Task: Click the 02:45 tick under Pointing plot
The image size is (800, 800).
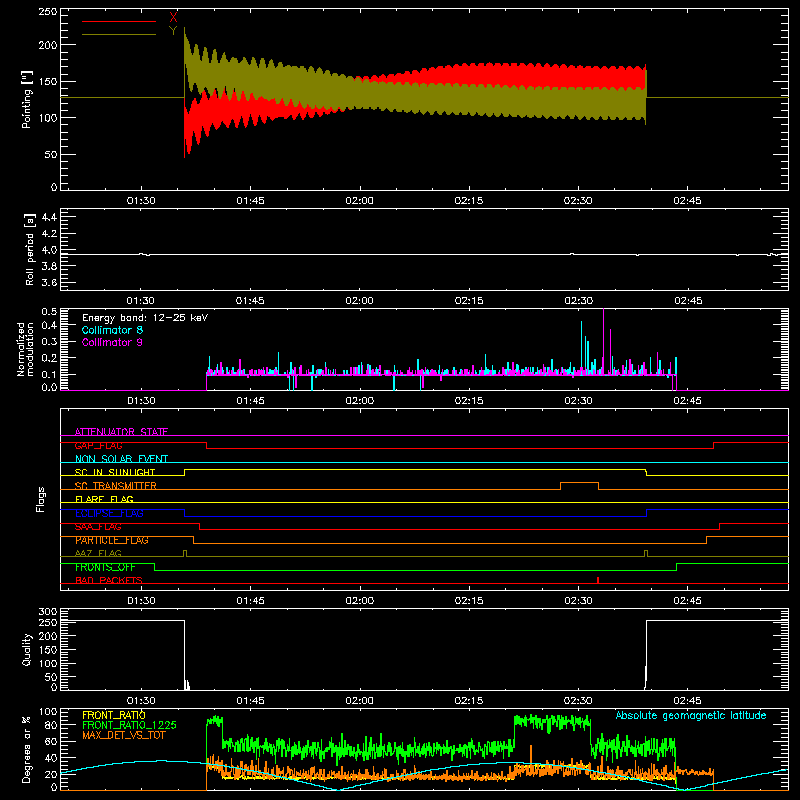Action: tap(687, 201)
